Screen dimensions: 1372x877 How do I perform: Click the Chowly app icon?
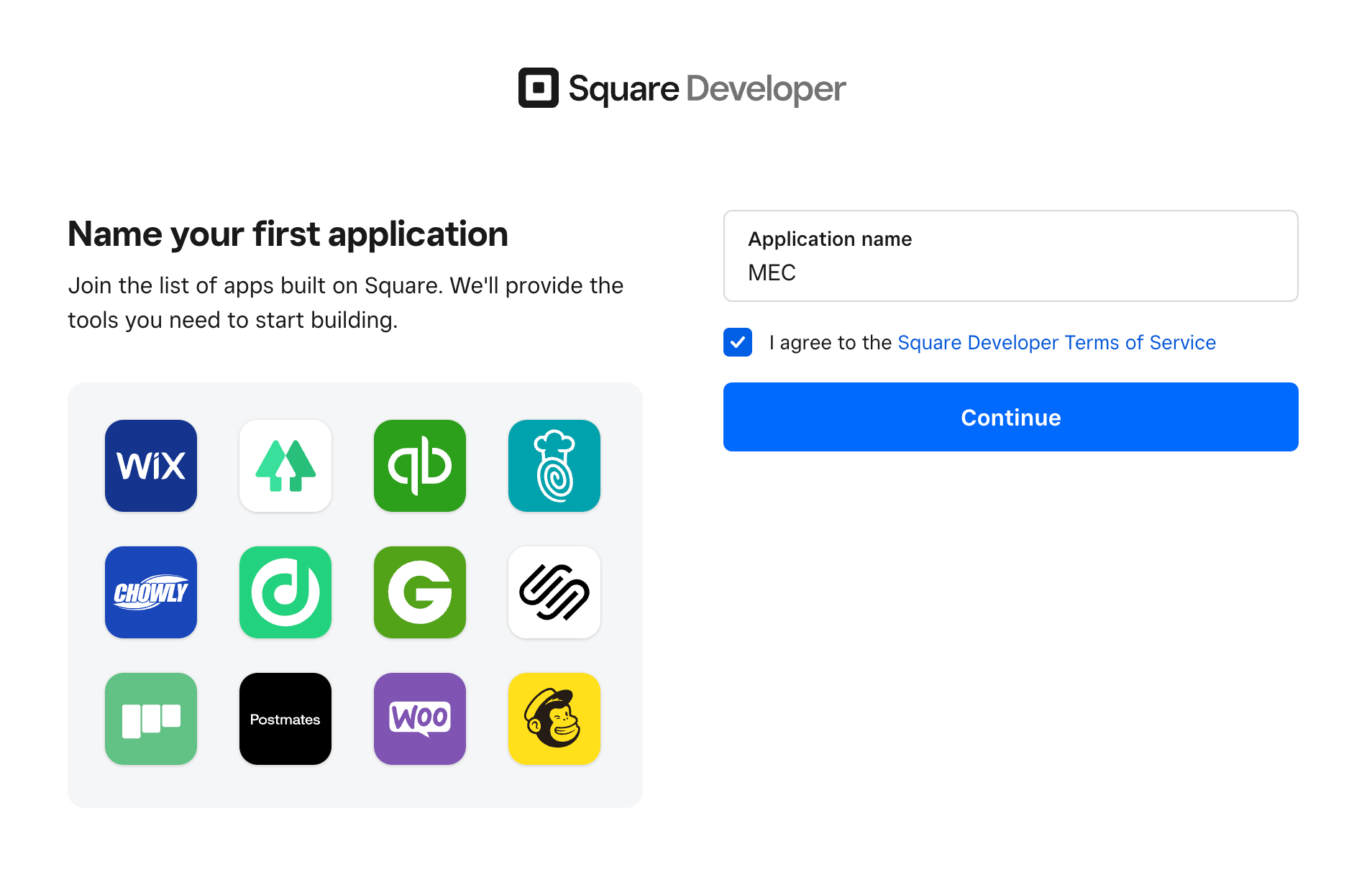151,592
